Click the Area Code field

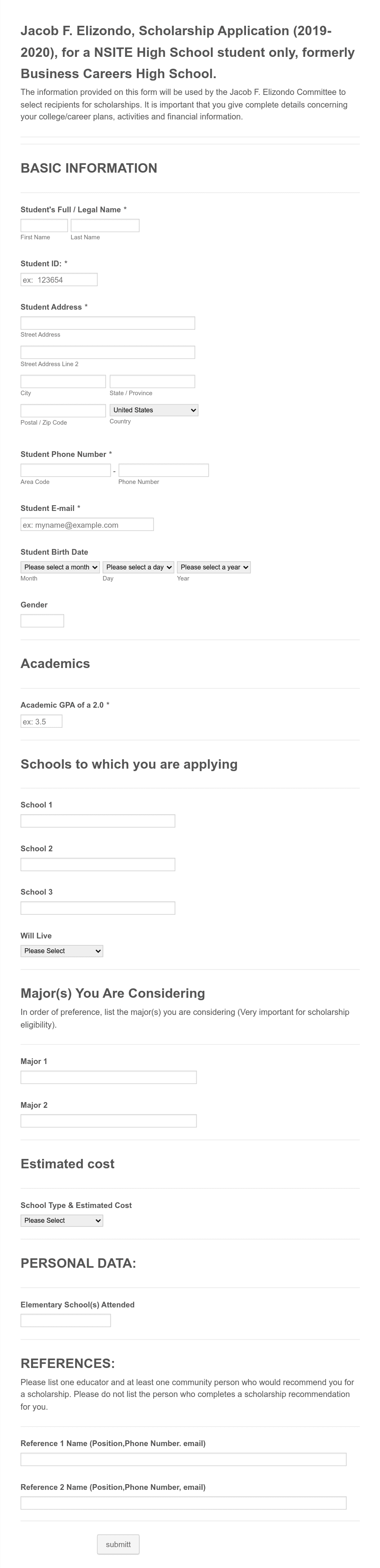coord(66,470)
